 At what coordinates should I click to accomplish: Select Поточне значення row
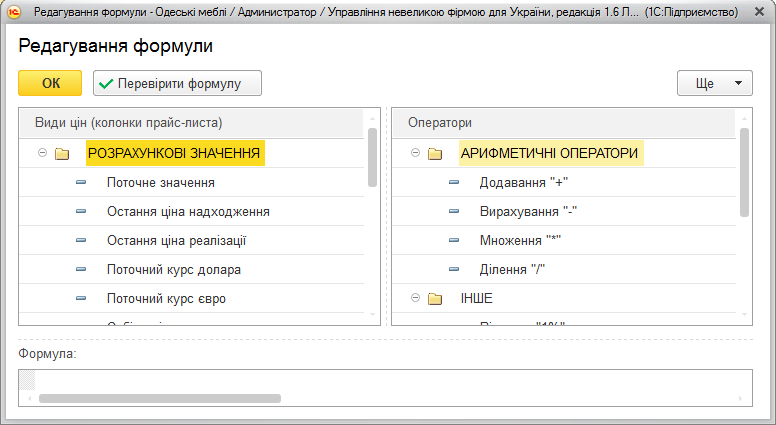coord(191,182)
